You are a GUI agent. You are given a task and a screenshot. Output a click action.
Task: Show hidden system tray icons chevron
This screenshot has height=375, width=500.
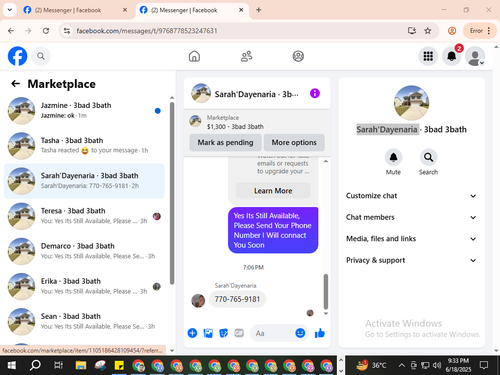402,366
